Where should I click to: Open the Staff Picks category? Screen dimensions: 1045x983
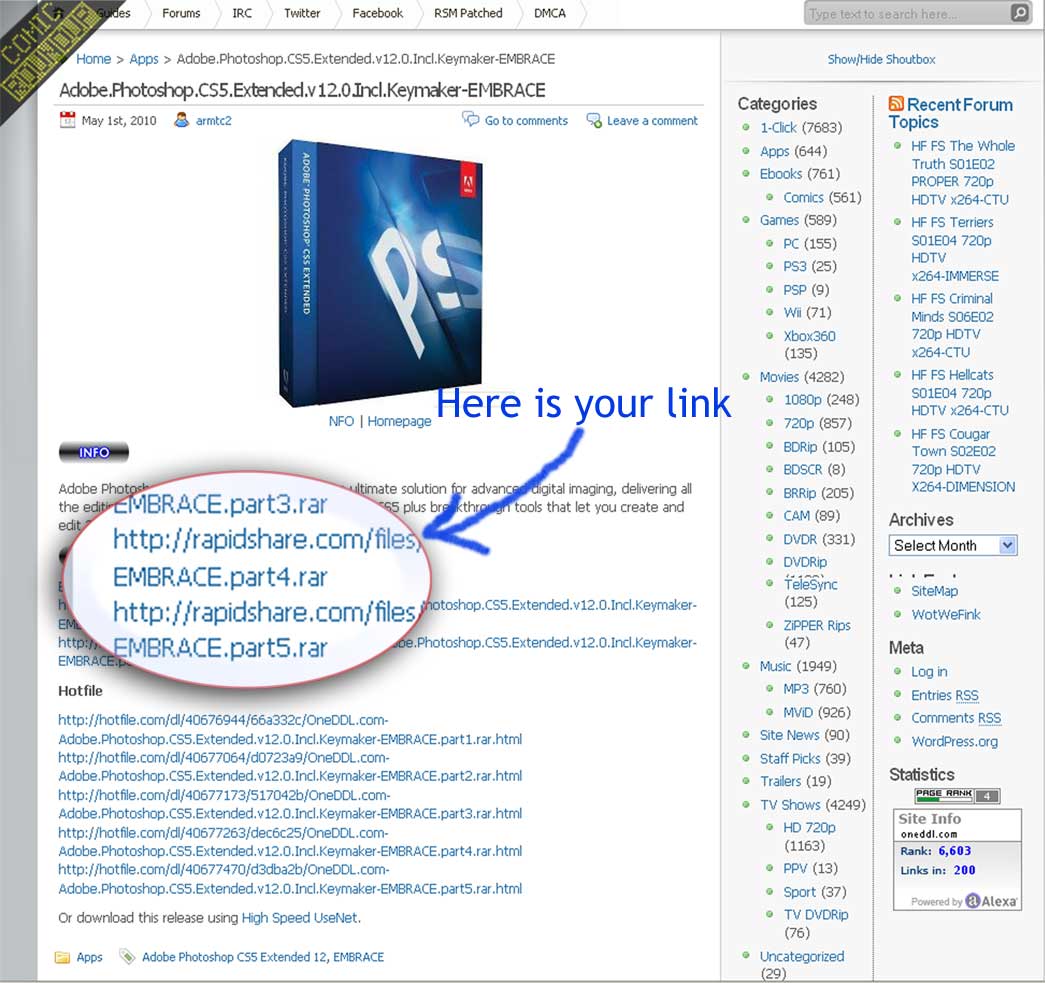coord(790,758)
